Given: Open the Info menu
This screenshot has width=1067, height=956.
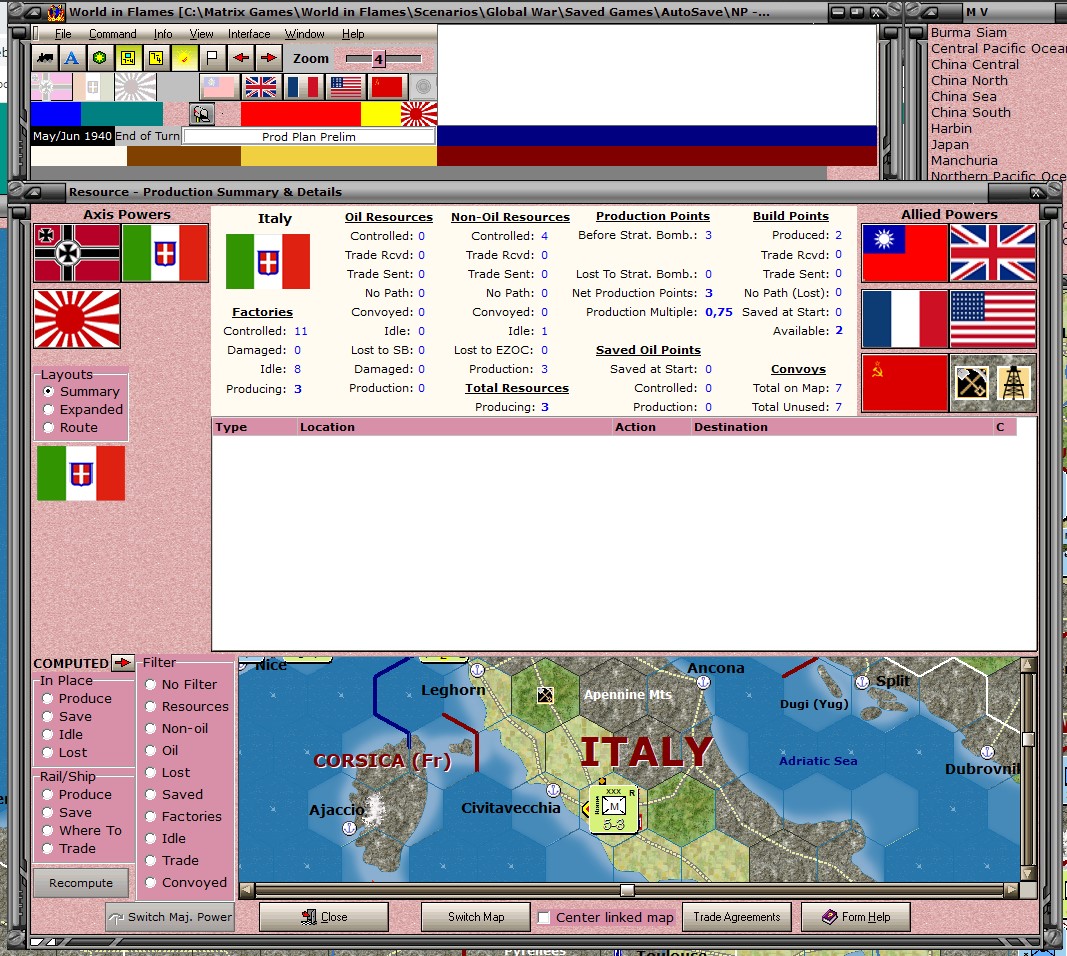Looking at the screenshot, I should coord(163,34).
